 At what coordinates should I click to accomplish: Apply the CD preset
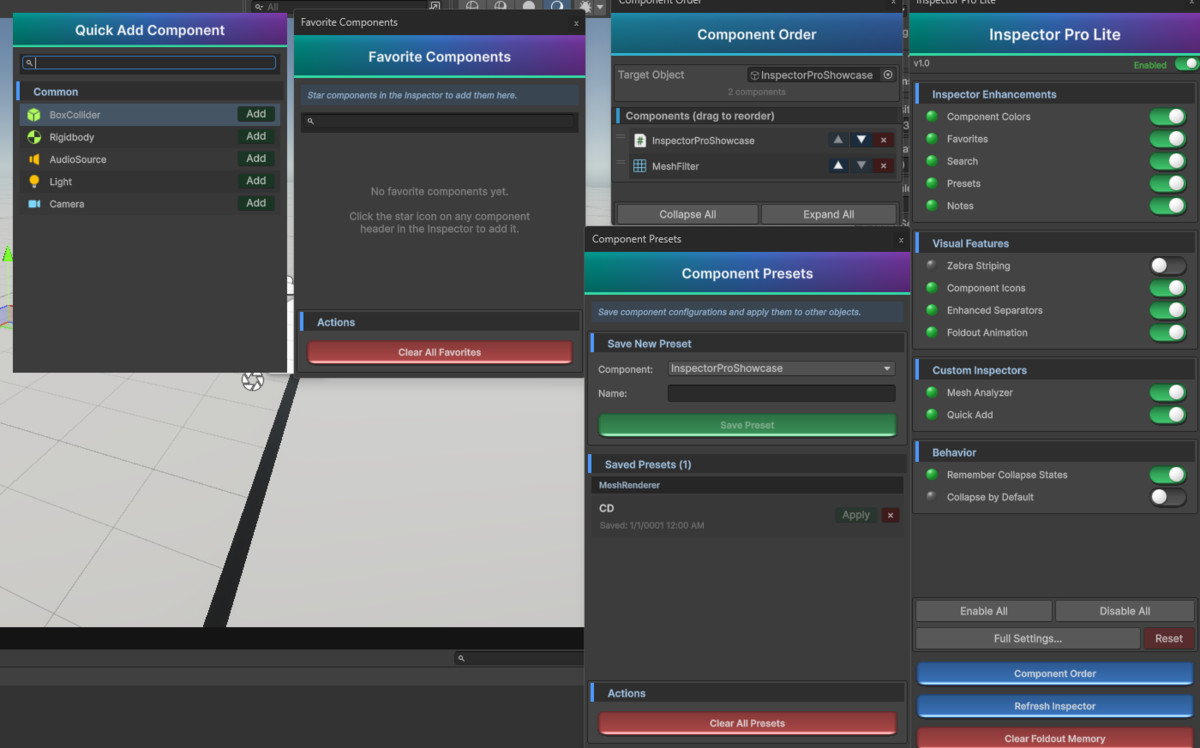pos(855,515)
